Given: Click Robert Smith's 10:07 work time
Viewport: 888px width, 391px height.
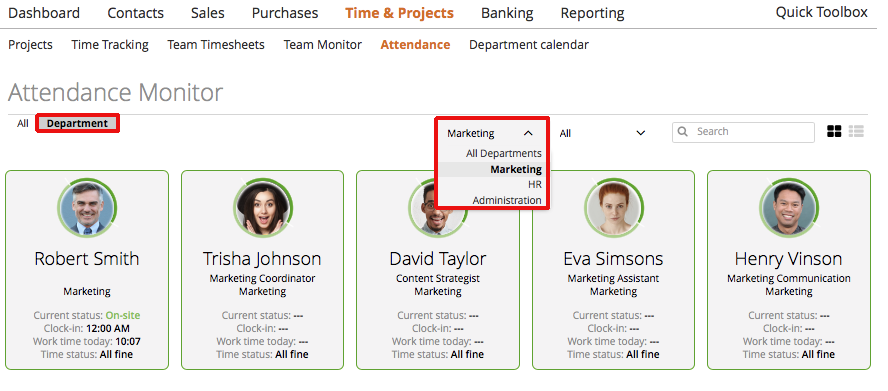Looking at the screenshot, I should (128, 342).
